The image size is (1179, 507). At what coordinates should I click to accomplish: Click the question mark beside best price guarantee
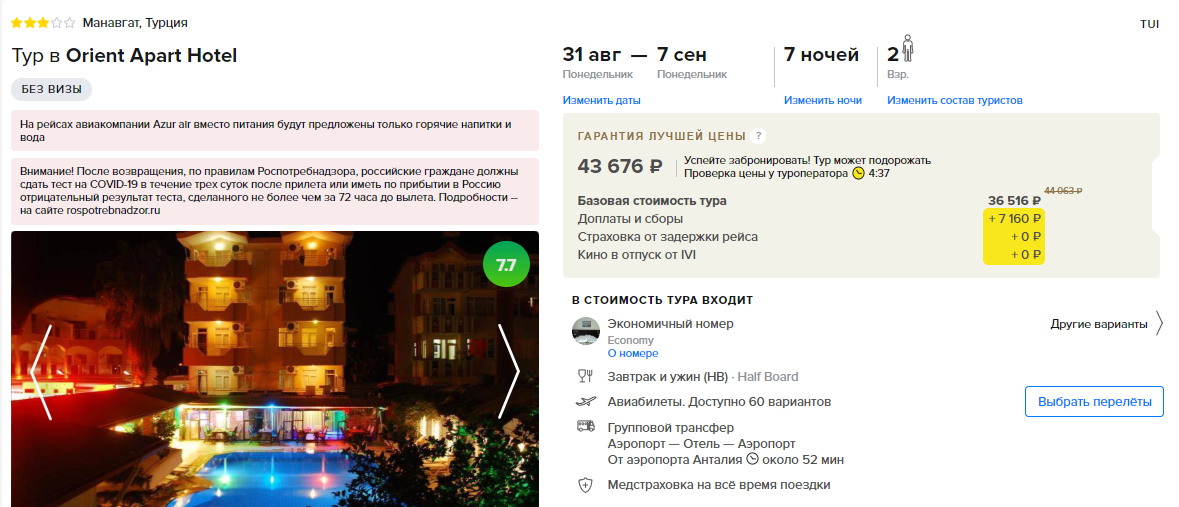(x=759, y=136)
